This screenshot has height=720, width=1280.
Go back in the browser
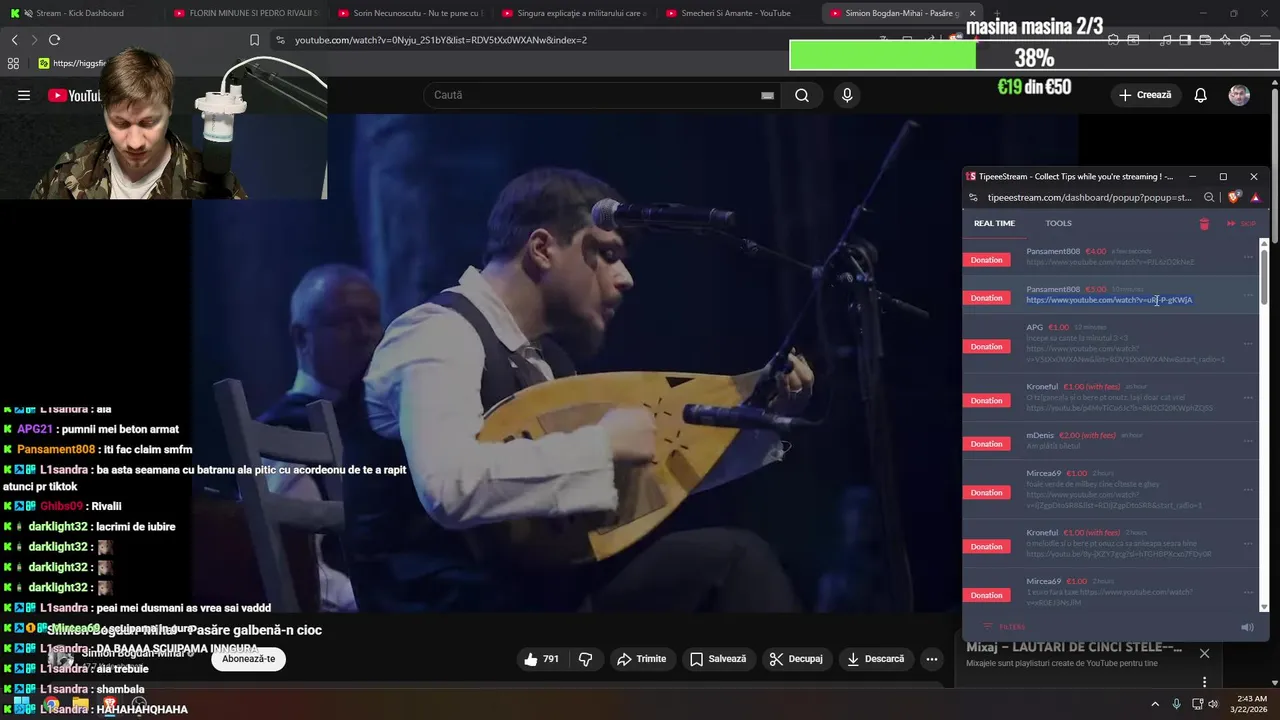click(x=14, y=40)
